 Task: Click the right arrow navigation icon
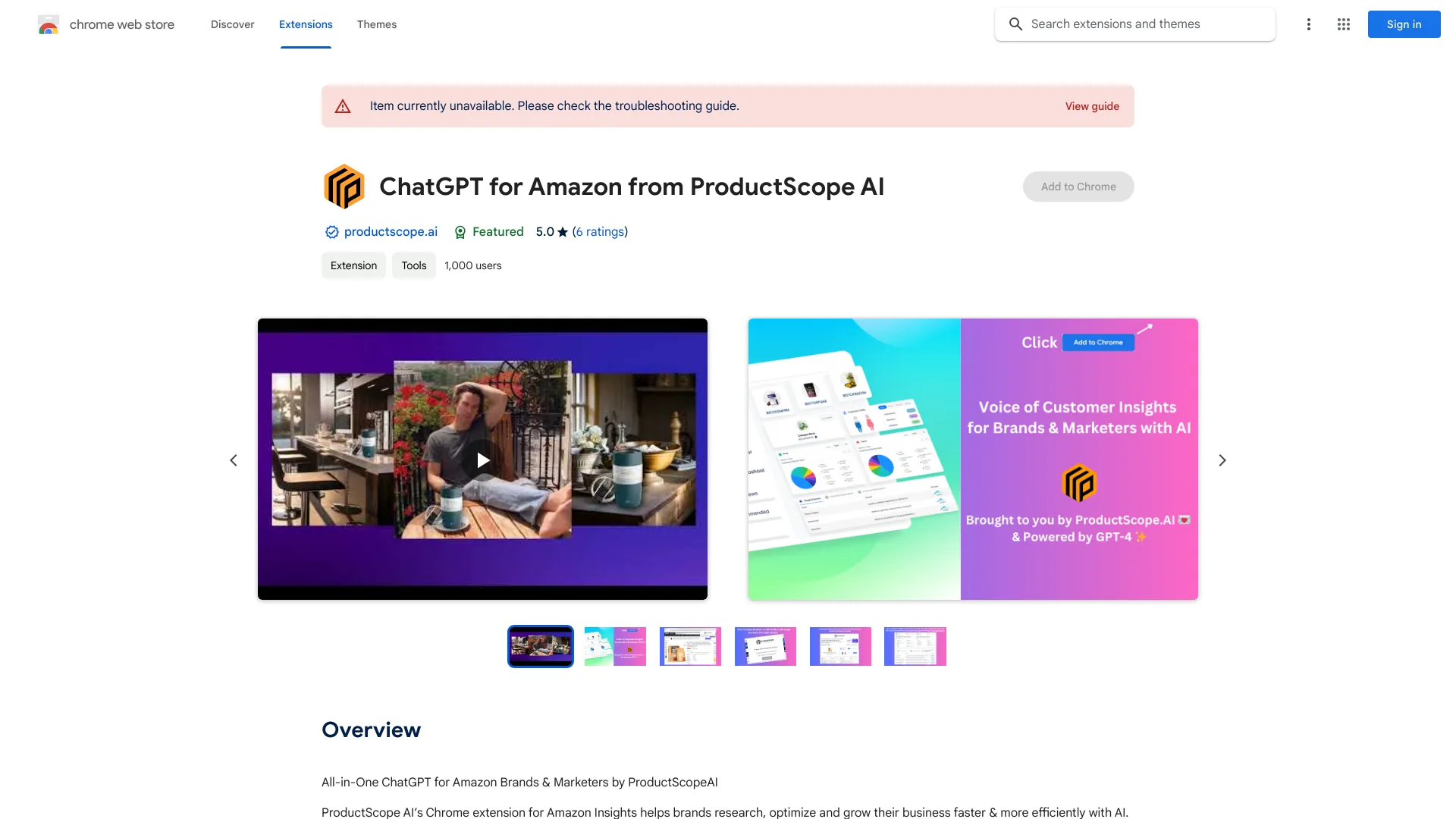[1222, 459]
